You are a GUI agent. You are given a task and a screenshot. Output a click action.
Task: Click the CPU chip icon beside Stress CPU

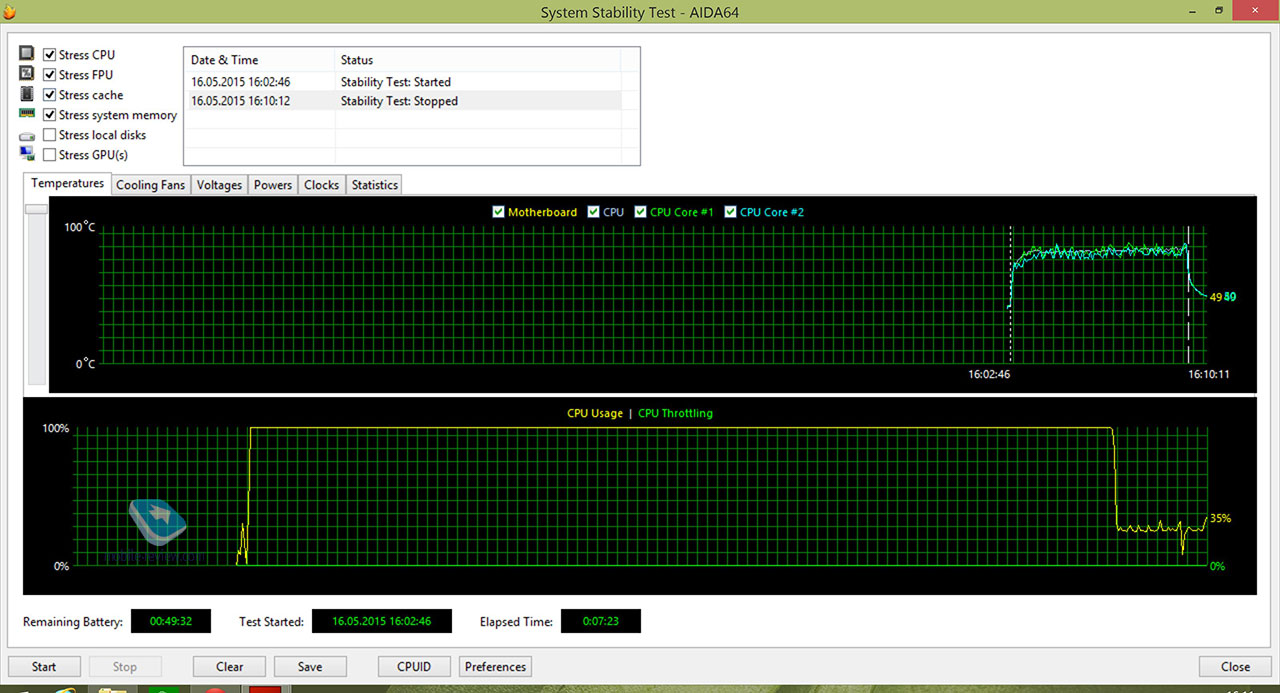tap(27, 54)
